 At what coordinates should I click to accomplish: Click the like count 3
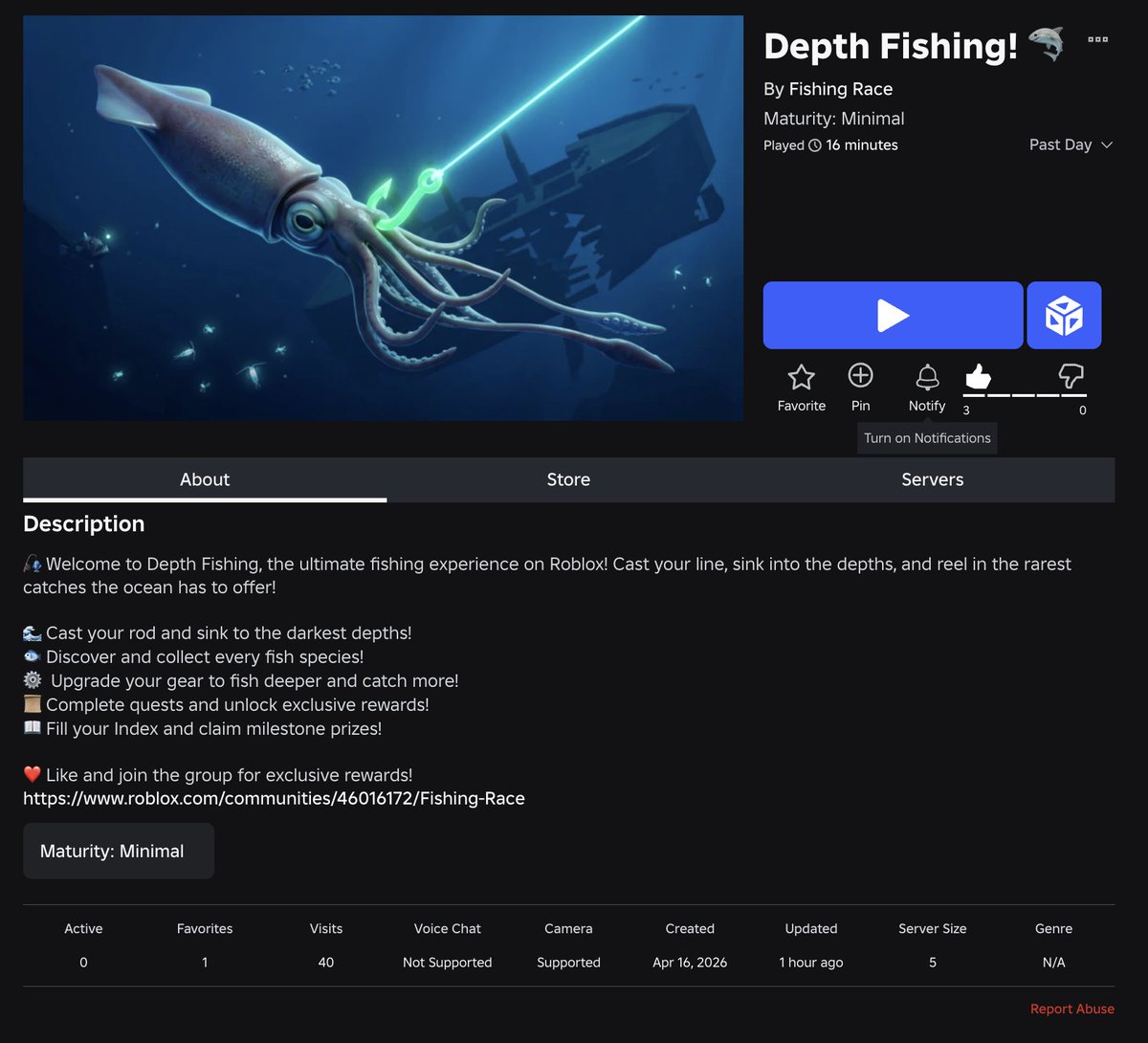pos(966,411)
